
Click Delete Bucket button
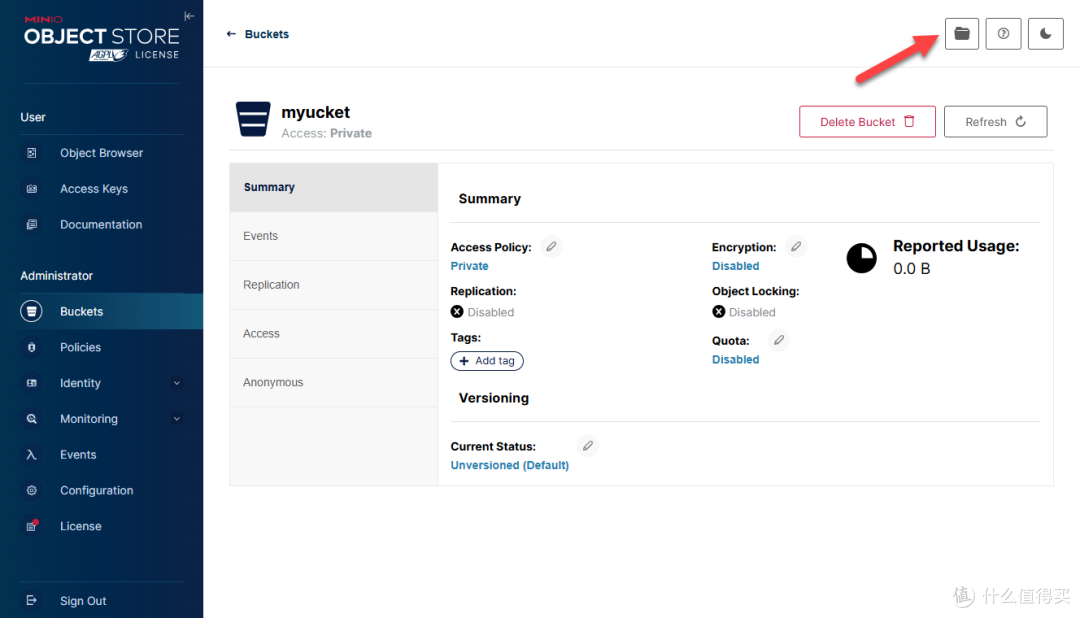(867, 122)
